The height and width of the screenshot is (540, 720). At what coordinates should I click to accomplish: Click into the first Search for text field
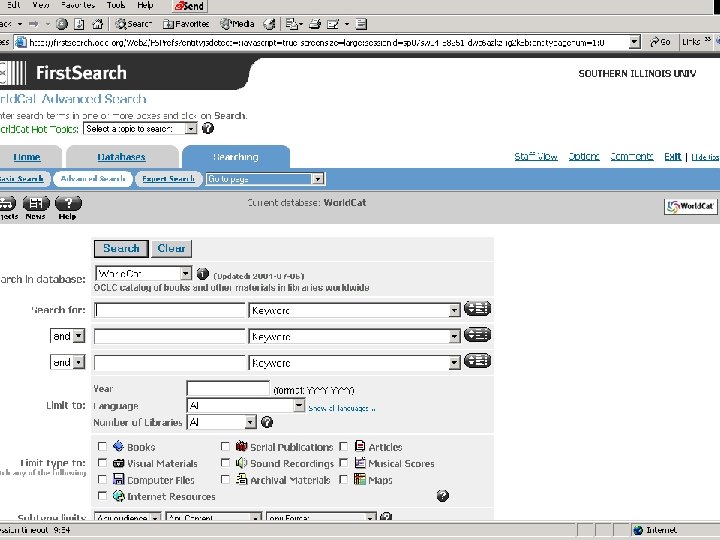(169, 310)
